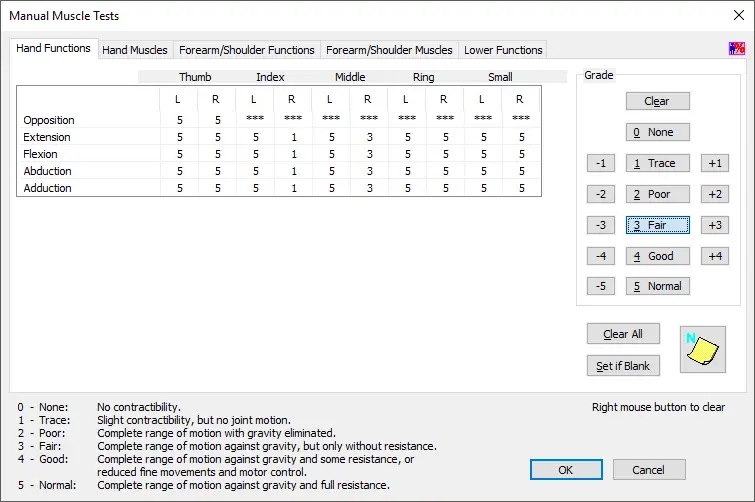Image resolution: width=755 pixels, height=502 pixels.
Task: Select Opposition Thumb R cell
Action: [218, 120]
